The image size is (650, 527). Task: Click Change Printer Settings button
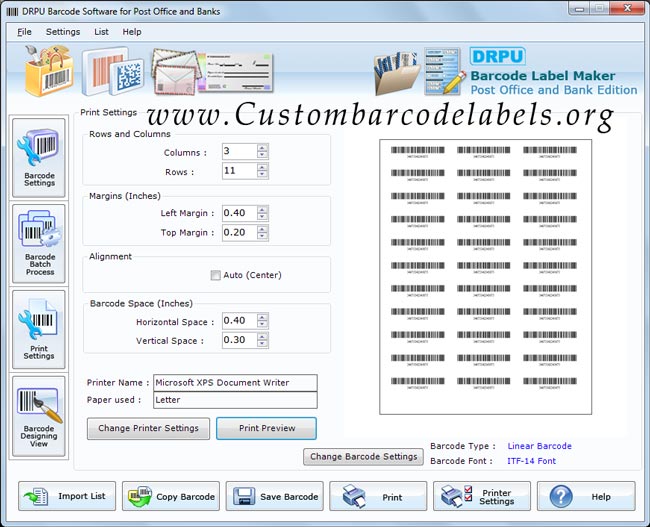(148, 428)
